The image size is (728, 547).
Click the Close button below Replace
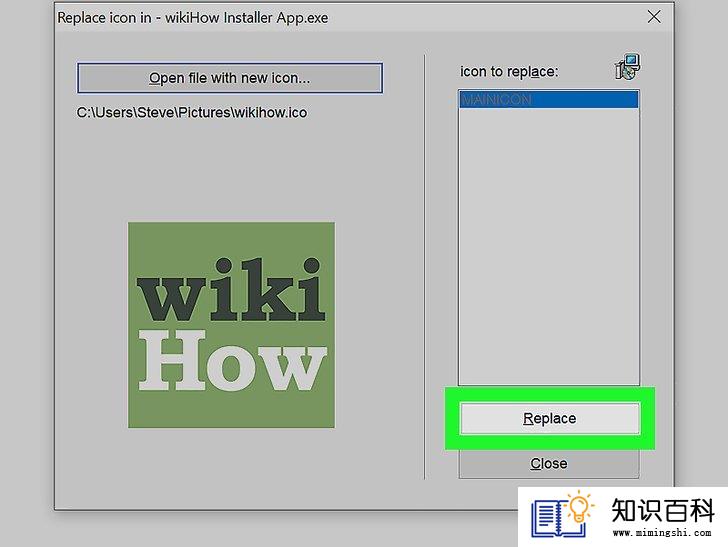coord(549,463)
